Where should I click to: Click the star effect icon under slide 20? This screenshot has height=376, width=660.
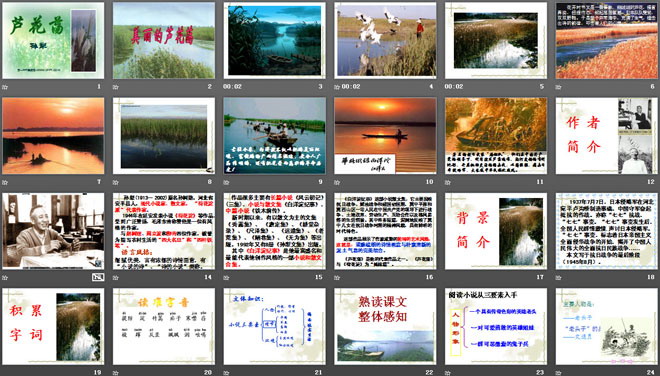115,373
